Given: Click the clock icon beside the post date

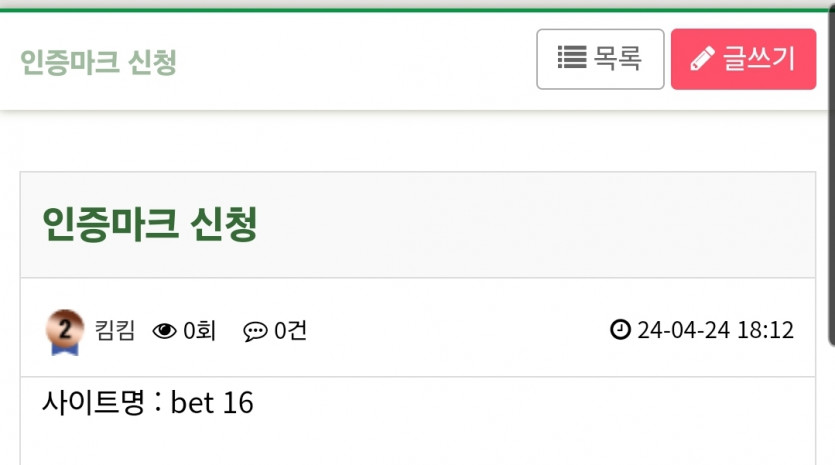Looking at the screenshot, I should 620,329.
